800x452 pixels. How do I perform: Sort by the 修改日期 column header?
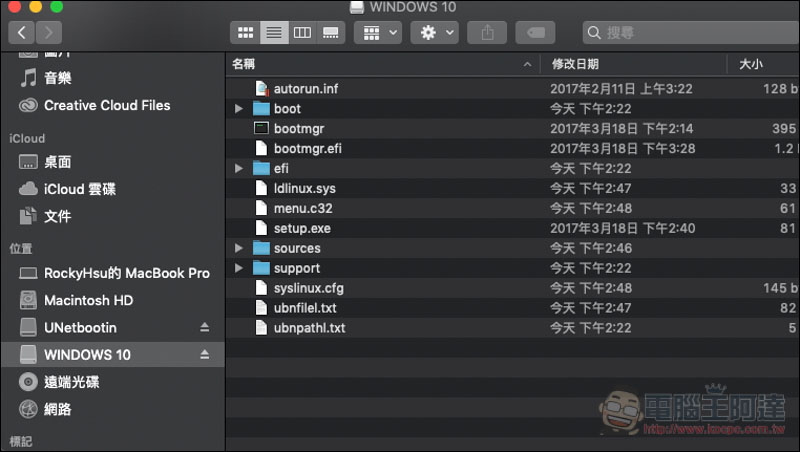click(633, 64)
